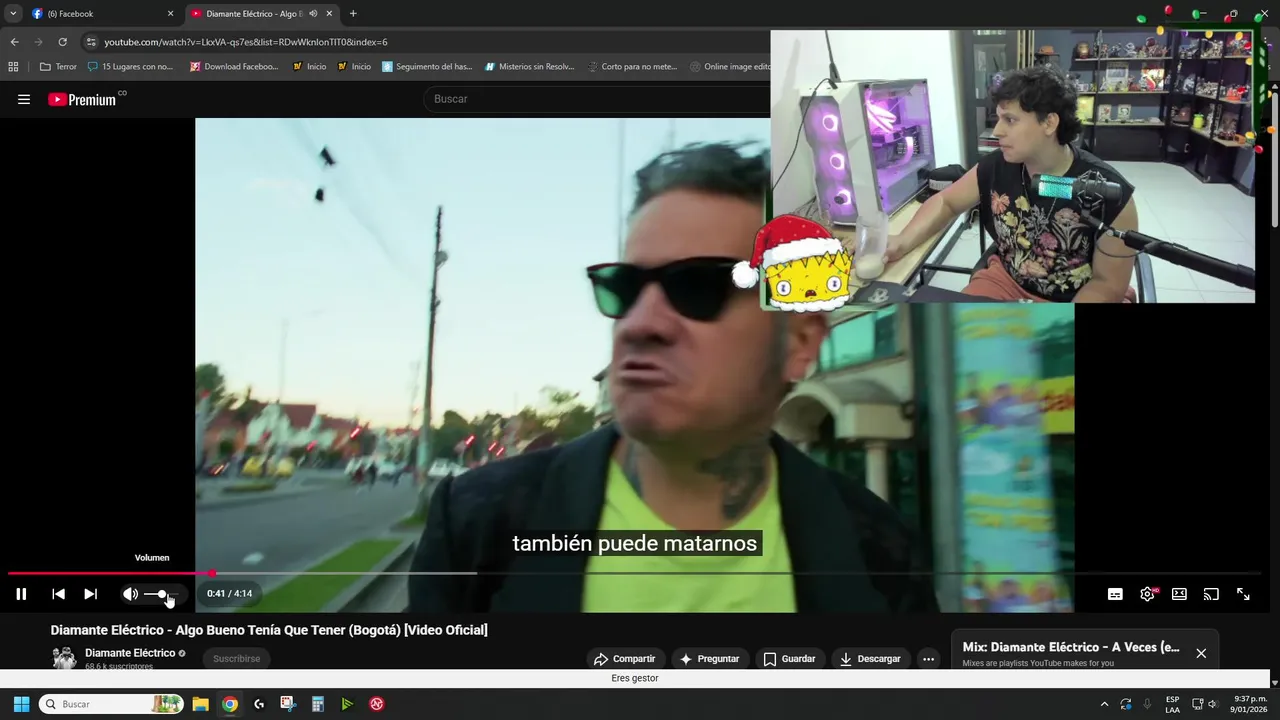Screen dimensions: 1280x720
Task: Save video with the Guardar button
Action: tap(789, 659)
